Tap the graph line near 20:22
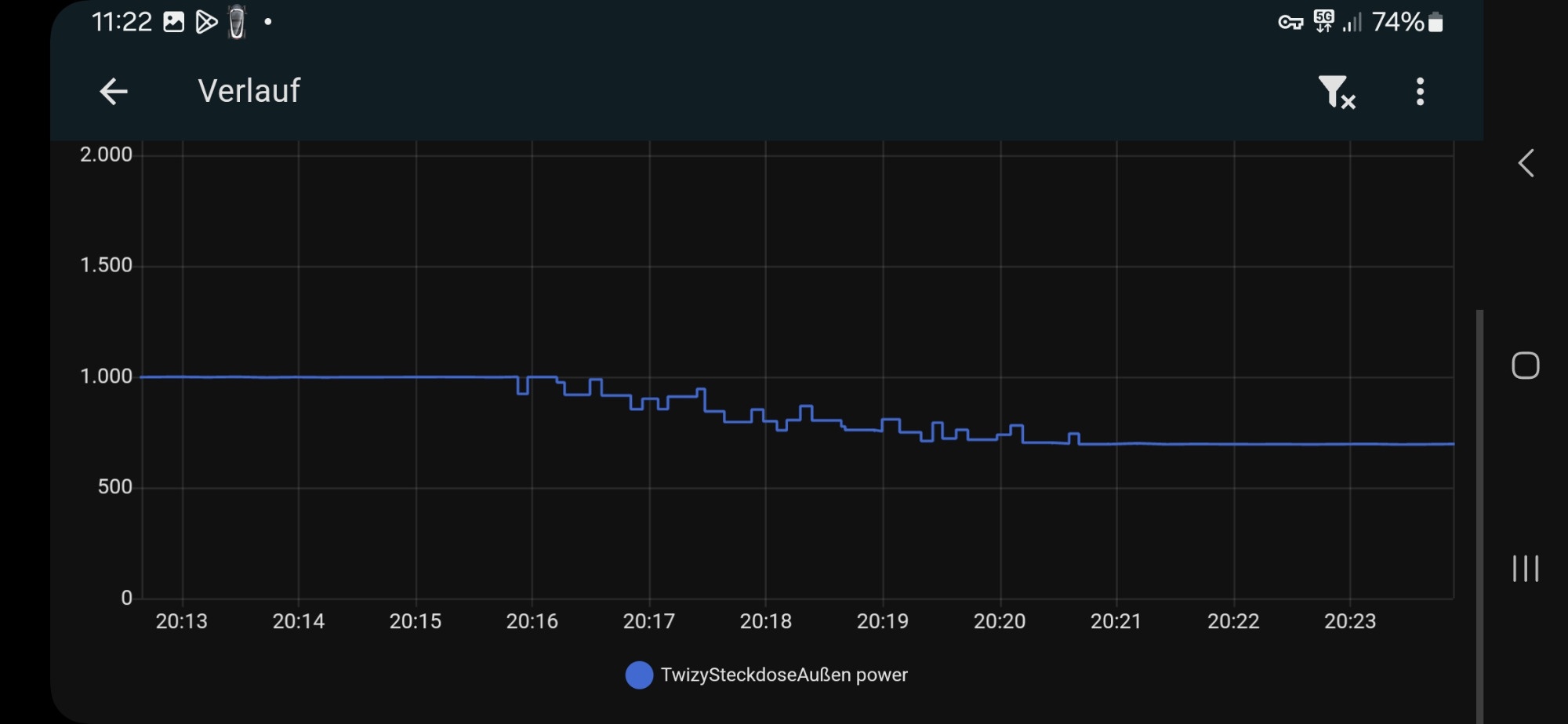The height and width of the screenshot is (724, 1568). 1233,444
